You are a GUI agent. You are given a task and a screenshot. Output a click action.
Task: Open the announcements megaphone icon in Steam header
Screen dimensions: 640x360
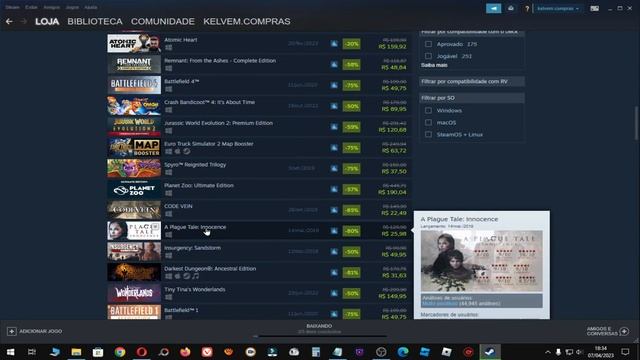click(493, 8)
